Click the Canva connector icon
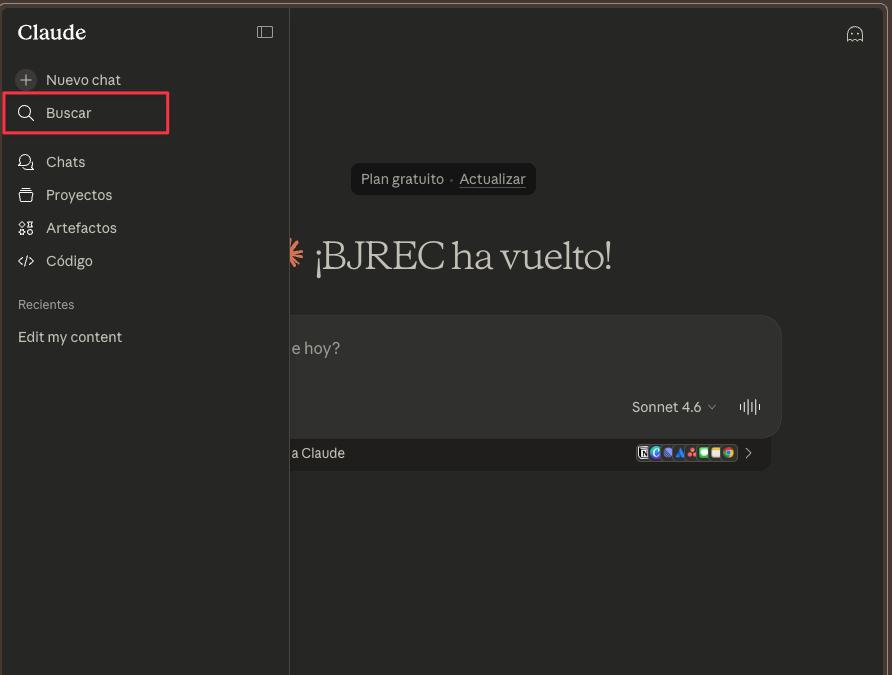The width and height of the screenshot is (892, 675). [x=655, y=453]
